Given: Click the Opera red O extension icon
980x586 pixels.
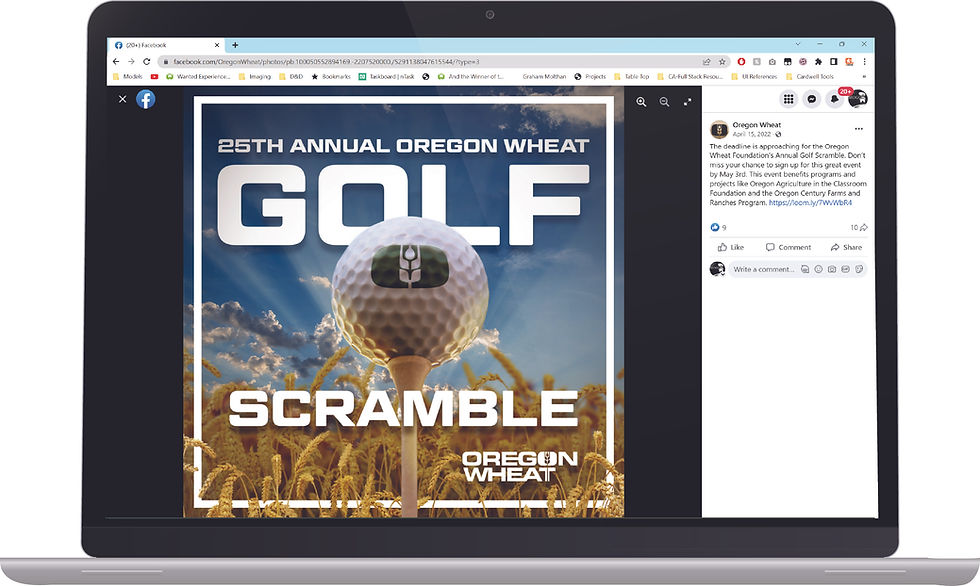Looking at the screenshot, I should tap(741, 62).
